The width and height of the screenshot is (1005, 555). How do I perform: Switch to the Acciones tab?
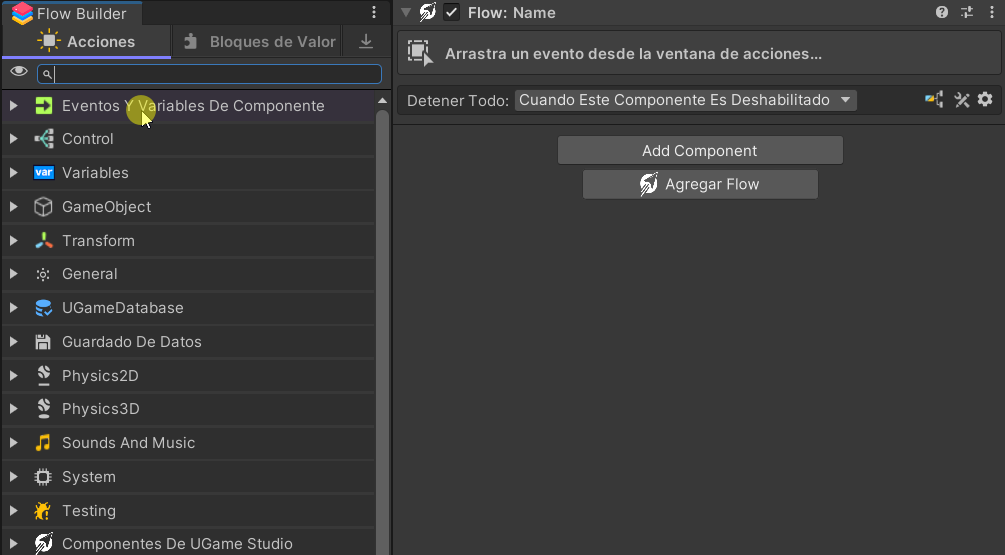point(87,42)
